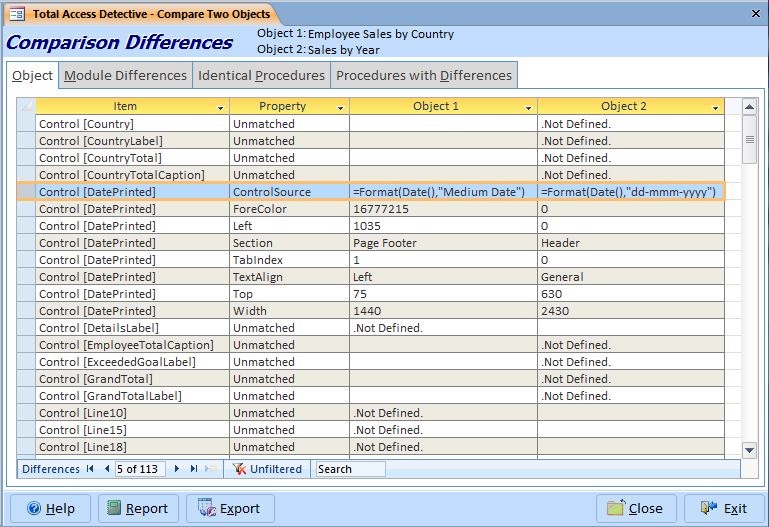Click the '=Format(Date(),"Medium Date")' cell
The height and width of the screenshot is (527, 769).
(x=443, y=192)
